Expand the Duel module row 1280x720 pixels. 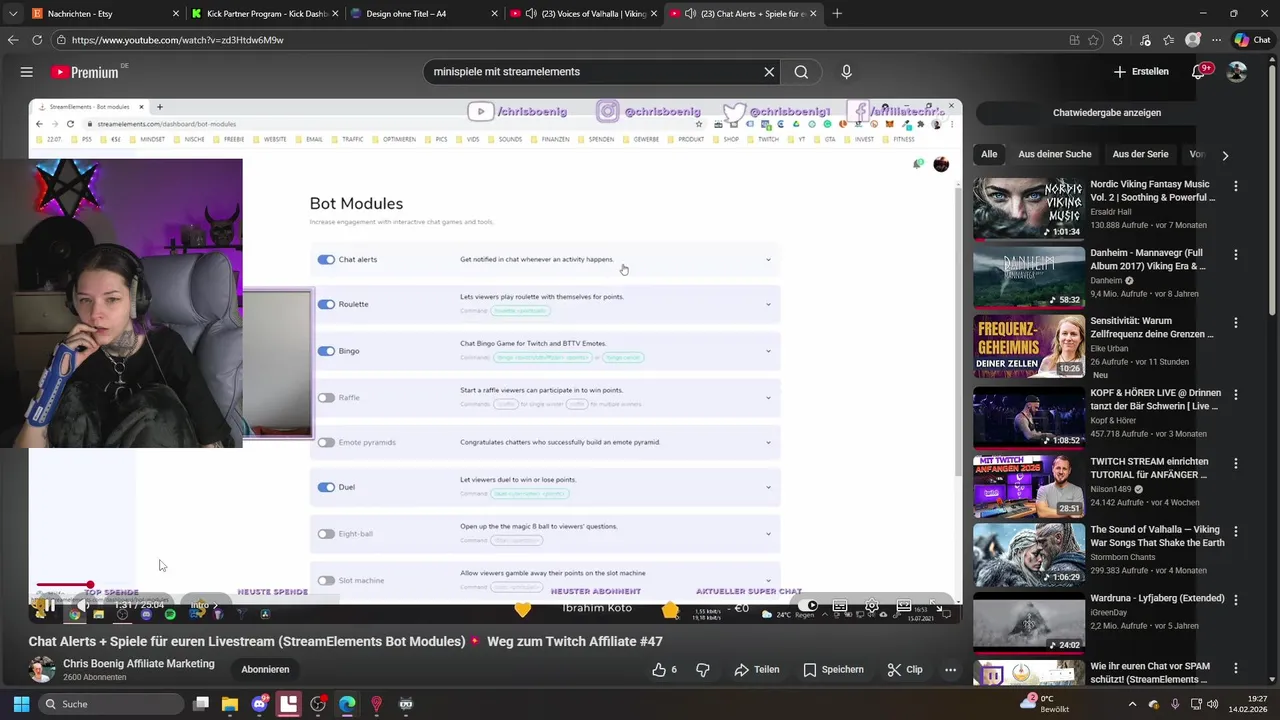click(768, 487)
